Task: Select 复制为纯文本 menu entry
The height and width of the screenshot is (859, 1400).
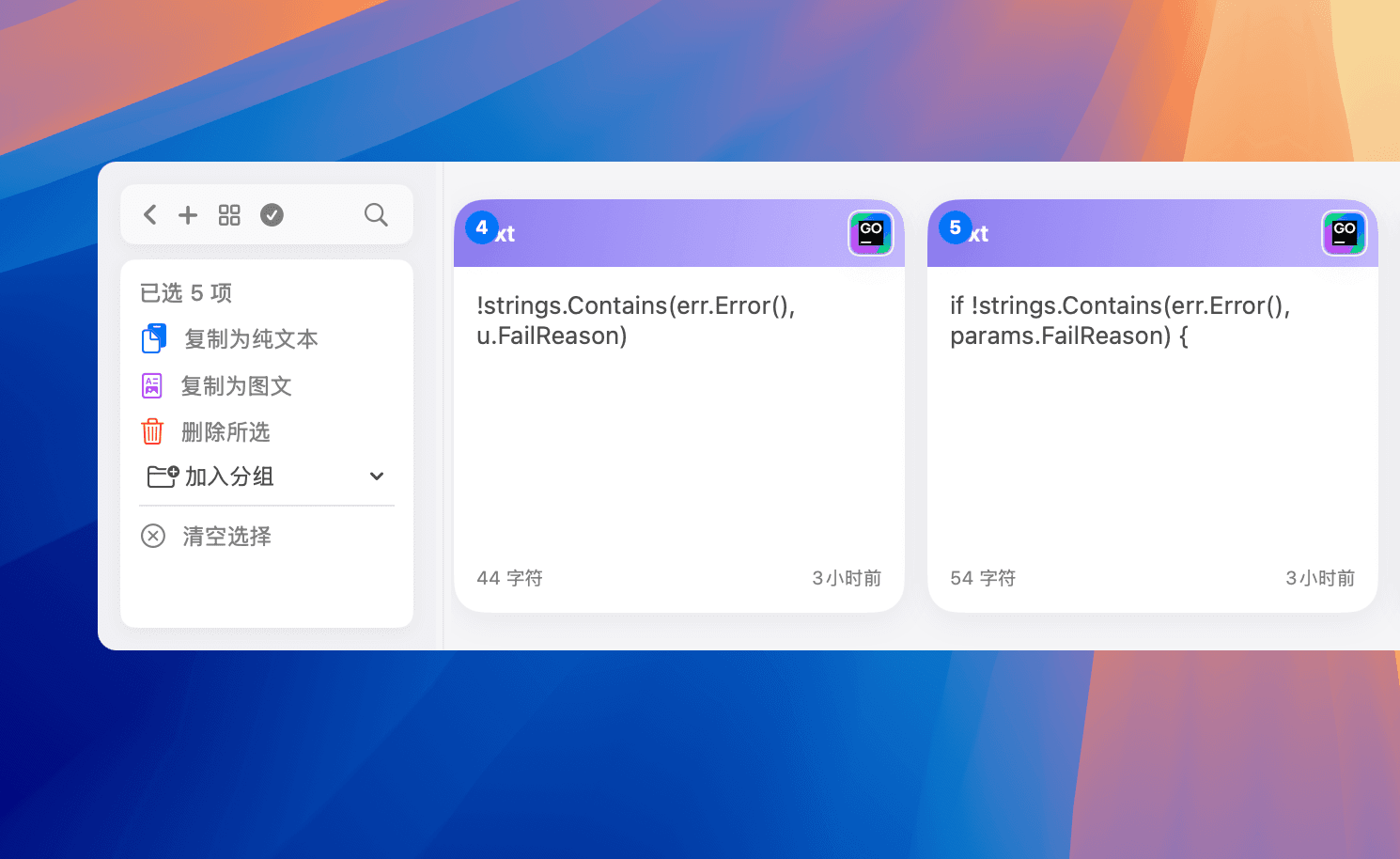Action: (251, 339)
